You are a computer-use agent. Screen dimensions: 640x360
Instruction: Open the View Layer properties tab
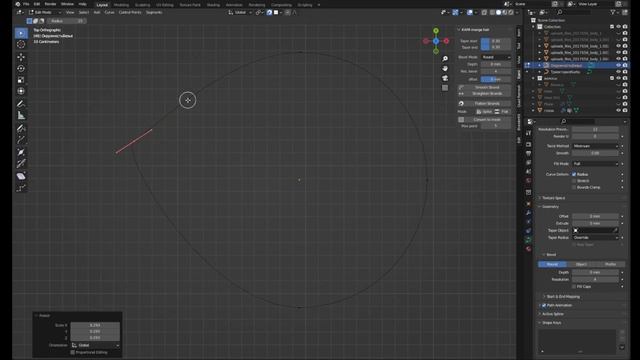[x=529, y=162]
